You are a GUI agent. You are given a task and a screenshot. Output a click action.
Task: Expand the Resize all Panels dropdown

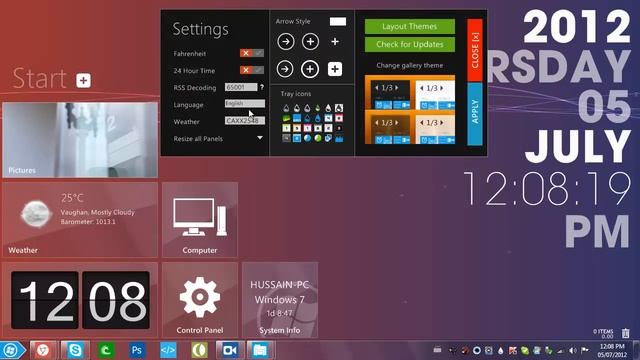[x=260, y=138]
